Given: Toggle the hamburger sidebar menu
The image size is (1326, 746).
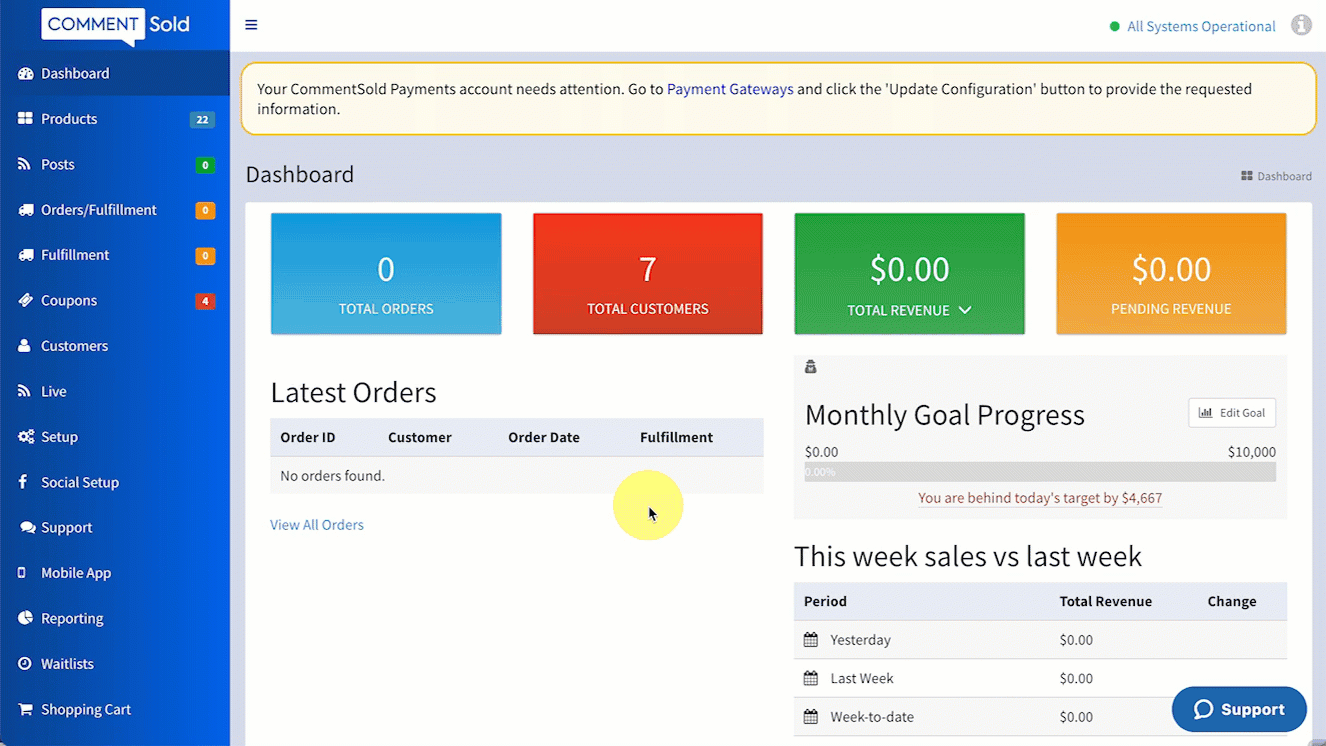Looking at the screenshot, I should (251, 25).
